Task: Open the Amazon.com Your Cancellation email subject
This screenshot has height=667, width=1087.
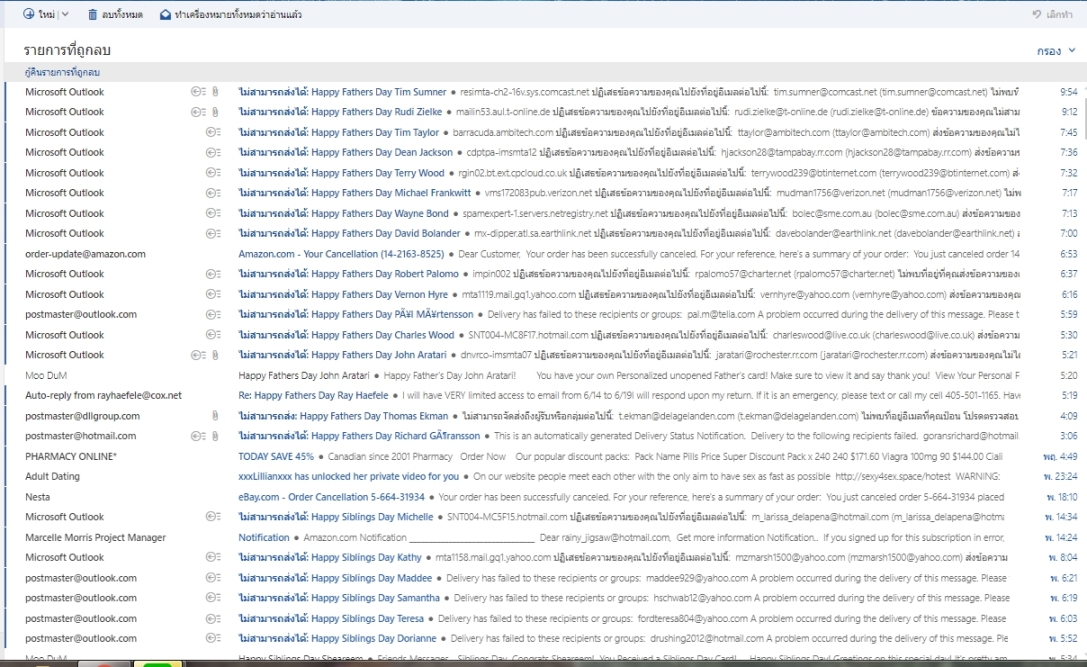Action: click(x=341, y=254)
